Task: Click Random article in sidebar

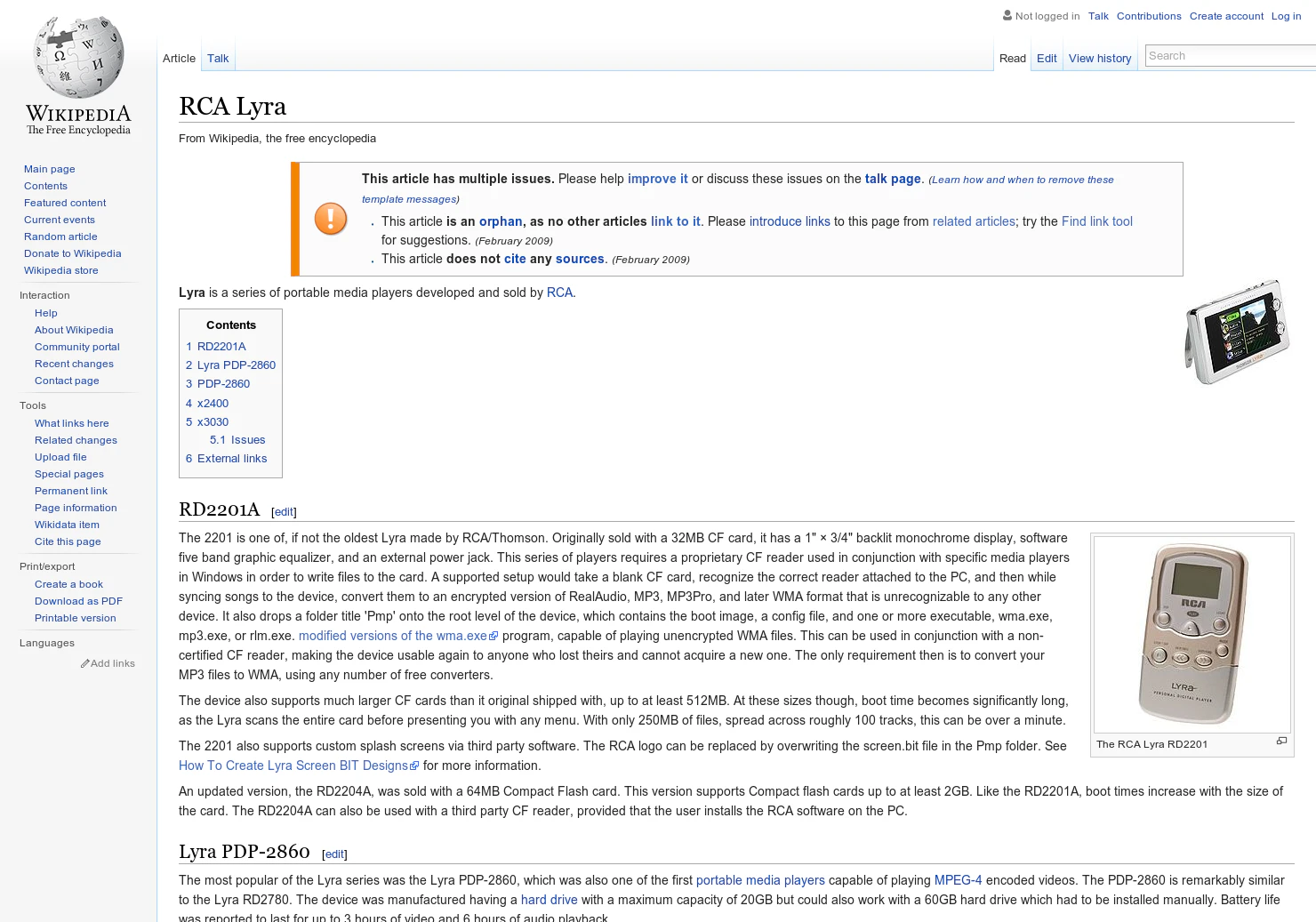Action: coord(60,237)
